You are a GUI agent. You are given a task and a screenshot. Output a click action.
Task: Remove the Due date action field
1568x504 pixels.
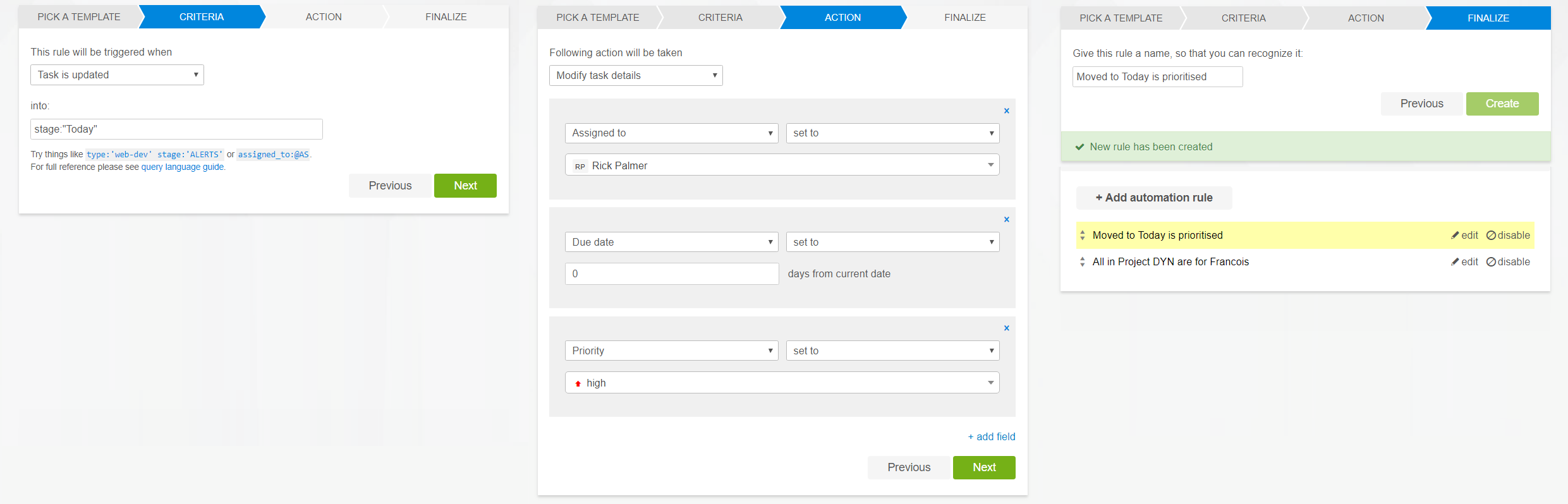[1006, 220]
